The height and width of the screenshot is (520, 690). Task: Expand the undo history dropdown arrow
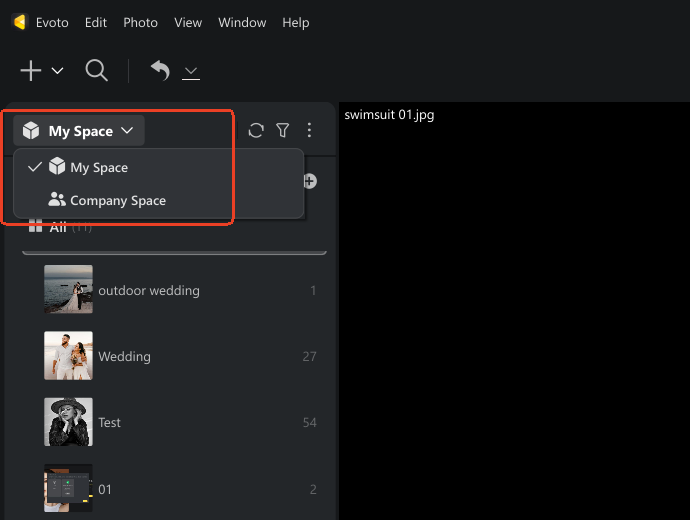pos(191,71)
